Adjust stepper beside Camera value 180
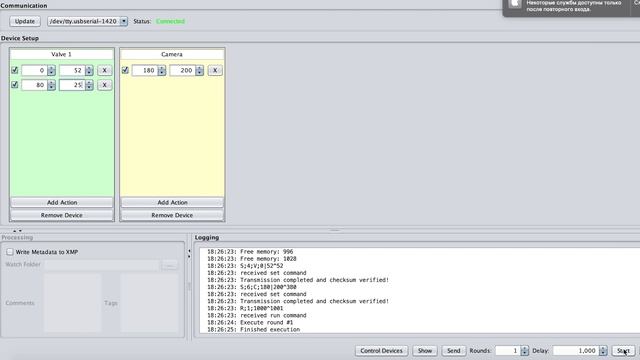Screen dimensions: 640x360 coord(162,70)
